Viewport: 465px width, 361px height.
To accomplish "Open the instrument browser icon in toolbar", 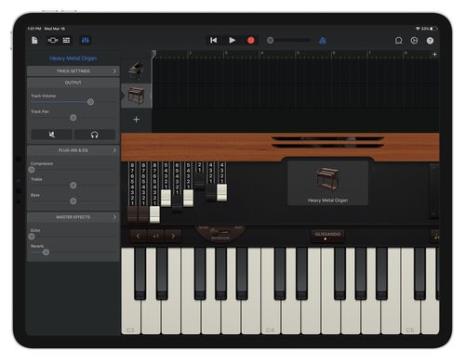I will click(52, 40).
